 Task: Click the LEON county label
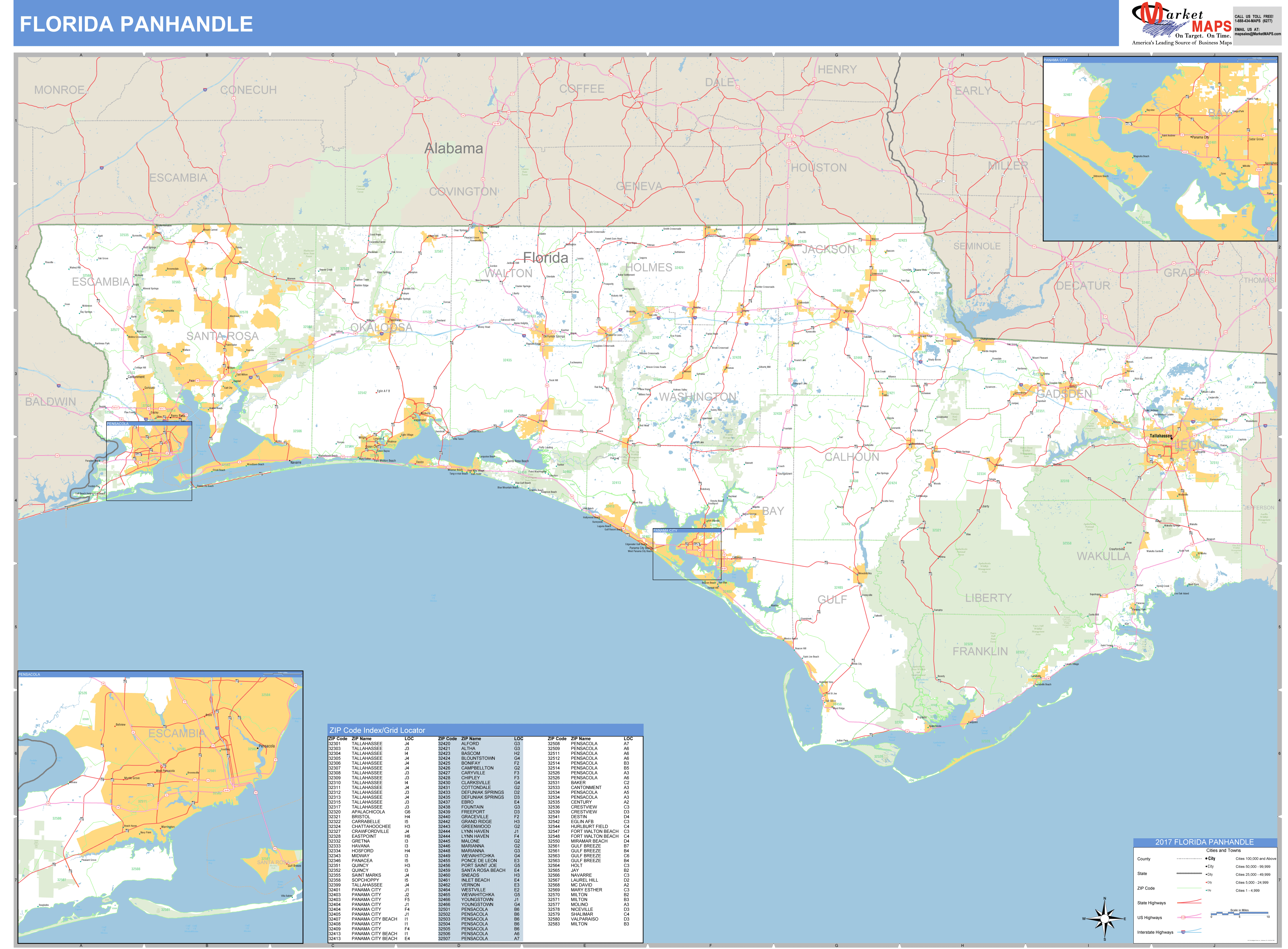(x=1189, y=445)
